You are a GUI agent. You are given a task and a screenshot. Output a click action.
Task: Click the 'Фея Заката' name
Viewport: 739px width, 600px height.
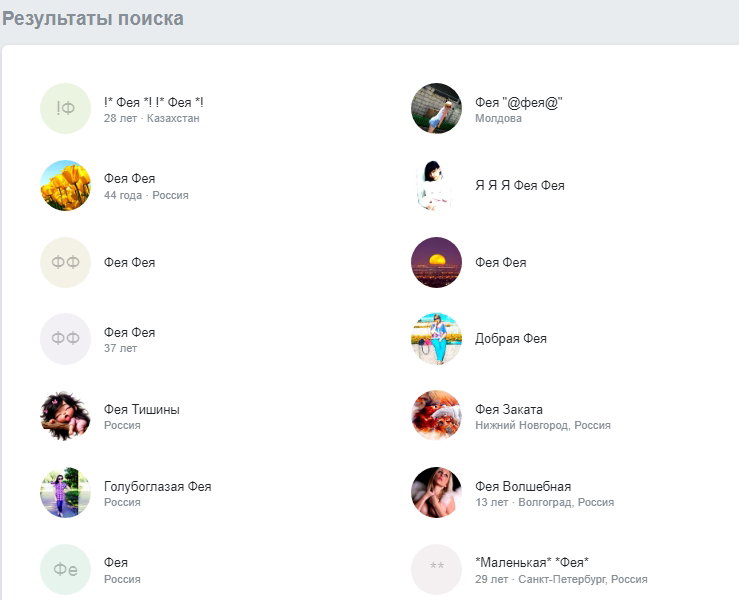click(509, 409)
